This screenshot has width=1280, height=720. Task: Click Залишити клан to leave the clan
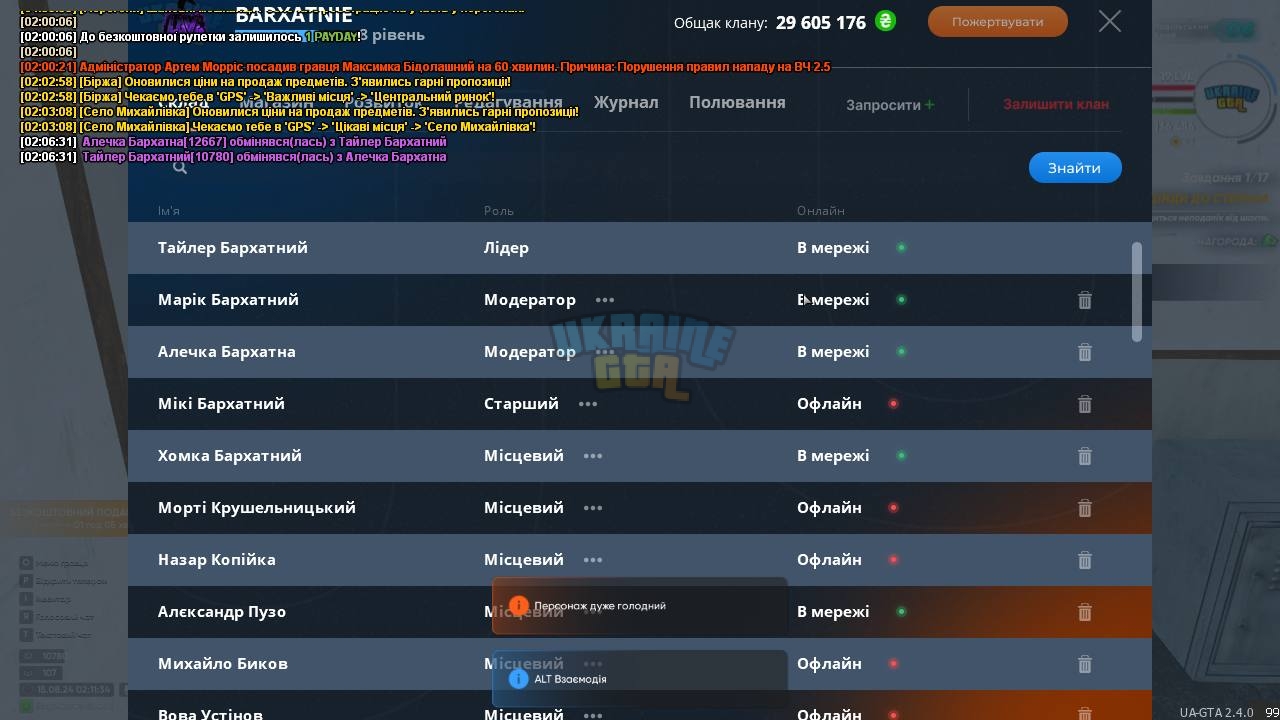click(1056, 104)
